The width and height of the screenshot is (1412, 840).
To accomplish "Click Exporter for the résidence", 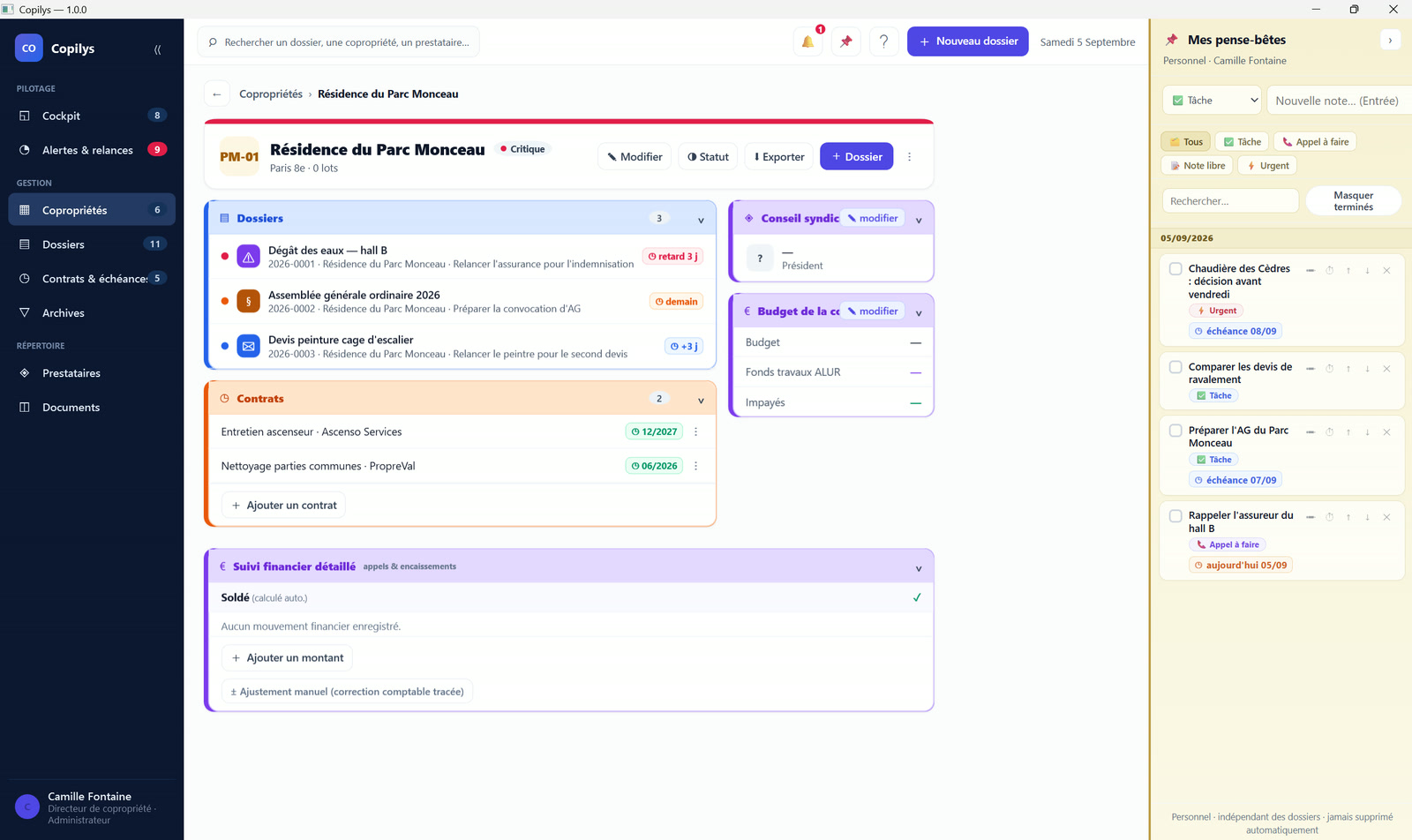I will coord(779,157).
